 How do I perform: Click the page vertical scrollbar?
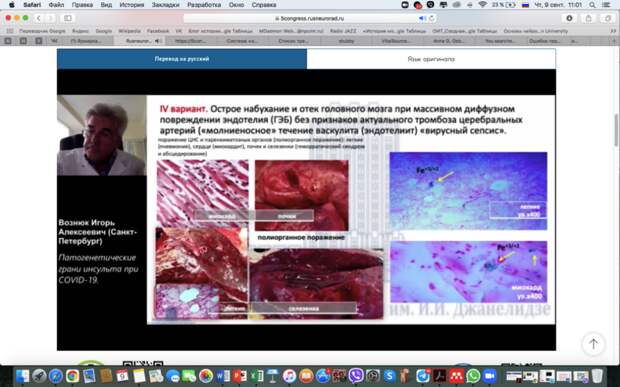[616, 130]
